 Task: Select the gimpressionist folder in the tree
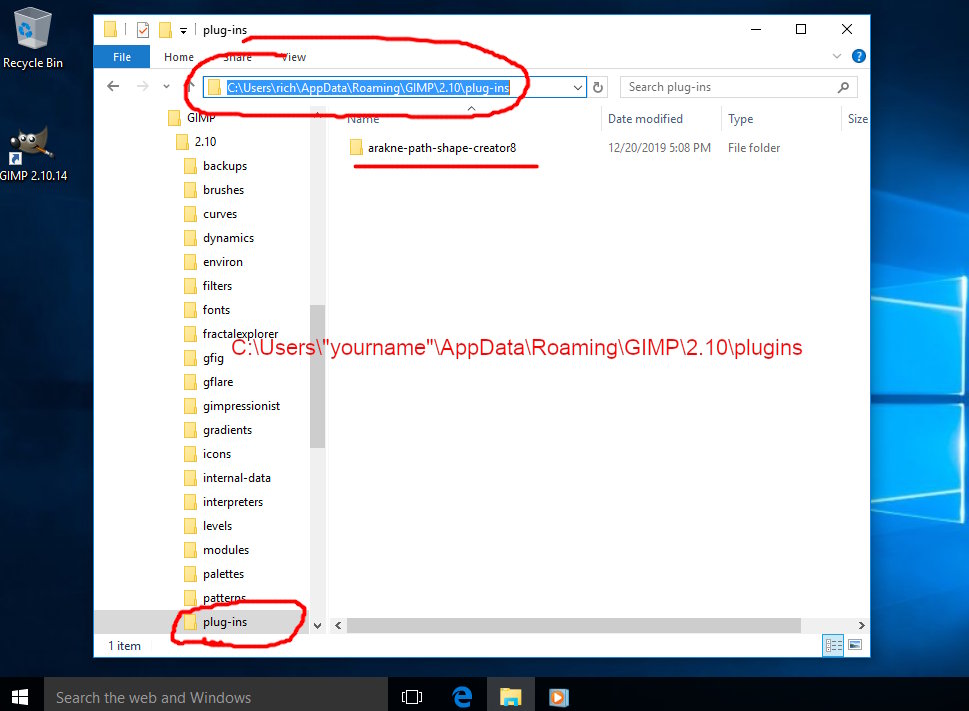[232, 406]
